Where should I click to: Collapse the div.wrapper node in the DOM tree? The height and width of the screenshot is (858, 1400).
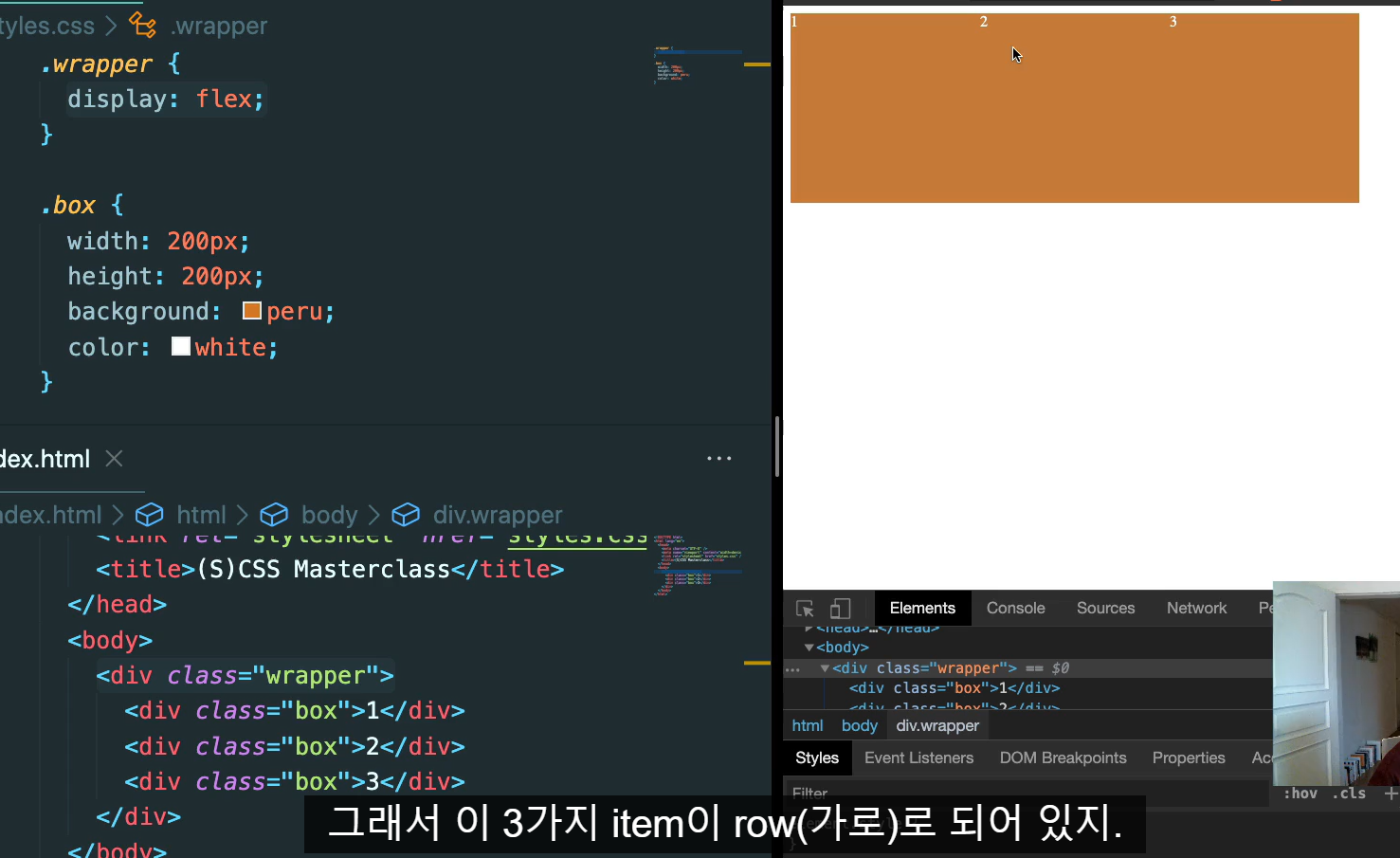[825, 668]
